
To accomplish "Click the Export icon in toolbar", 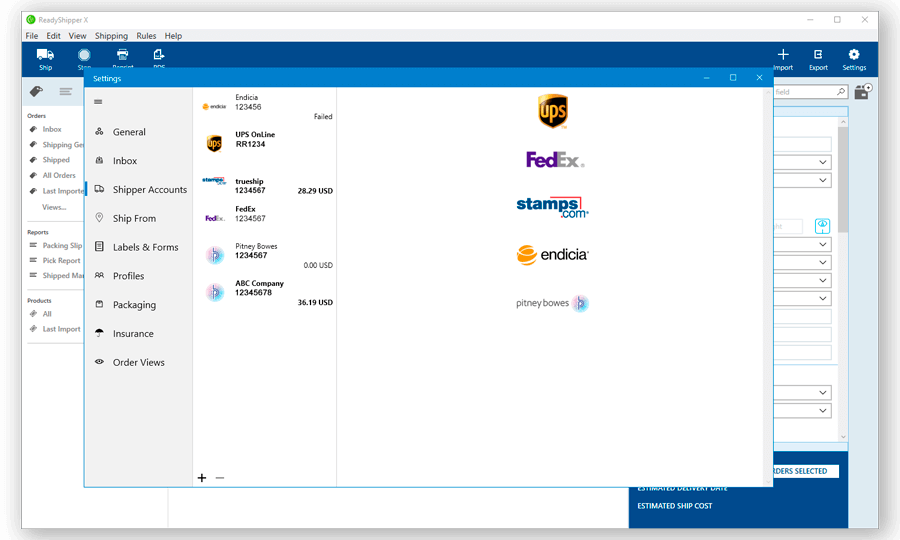I will (818, 55).
